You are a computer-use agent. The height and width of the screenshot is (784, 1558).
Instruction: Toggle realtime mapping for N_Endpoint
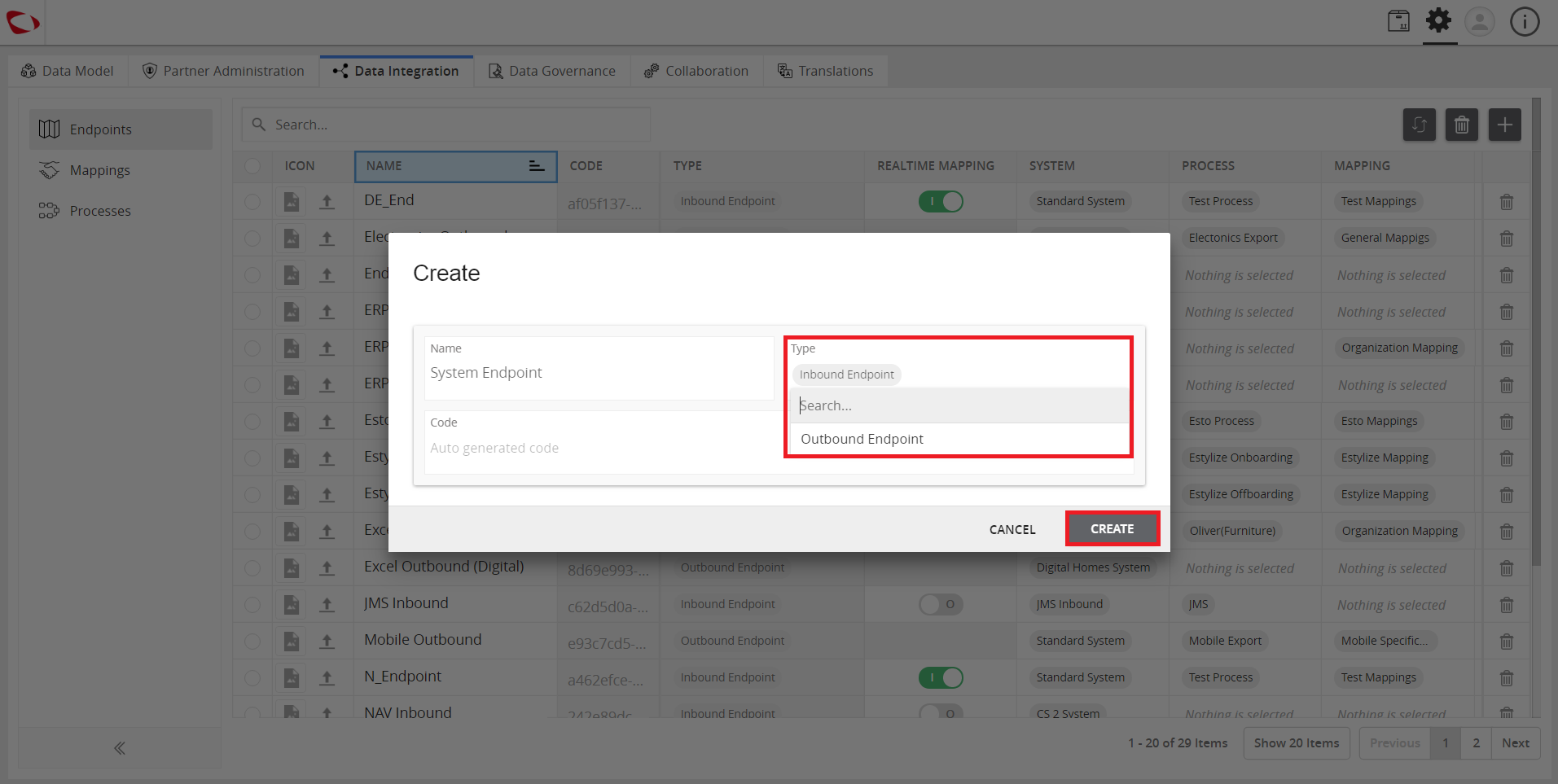tap(941, 678)
